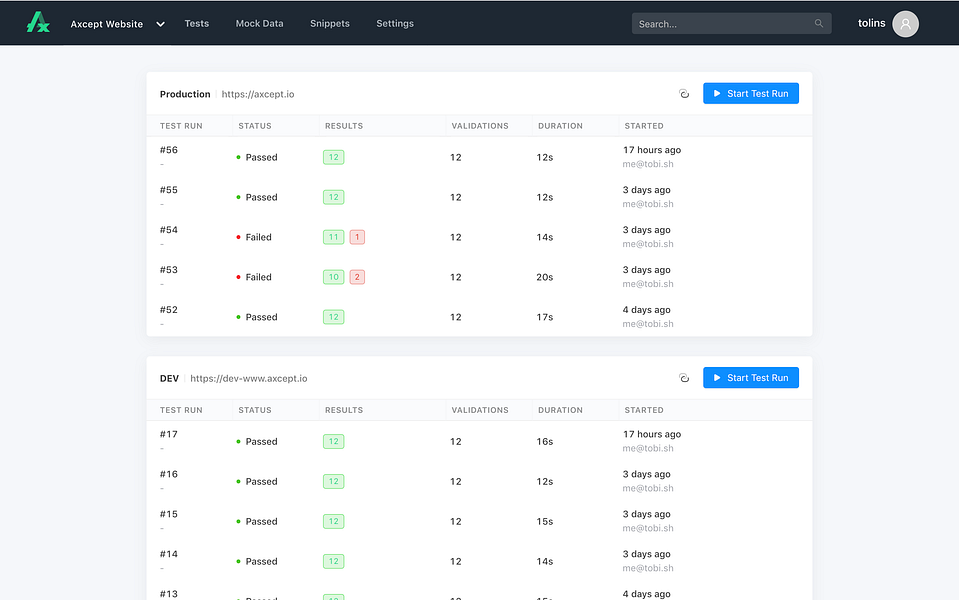This screenshot has width=959, height=600.
Task: Click the Axcept logo icon
Action: 38,23
